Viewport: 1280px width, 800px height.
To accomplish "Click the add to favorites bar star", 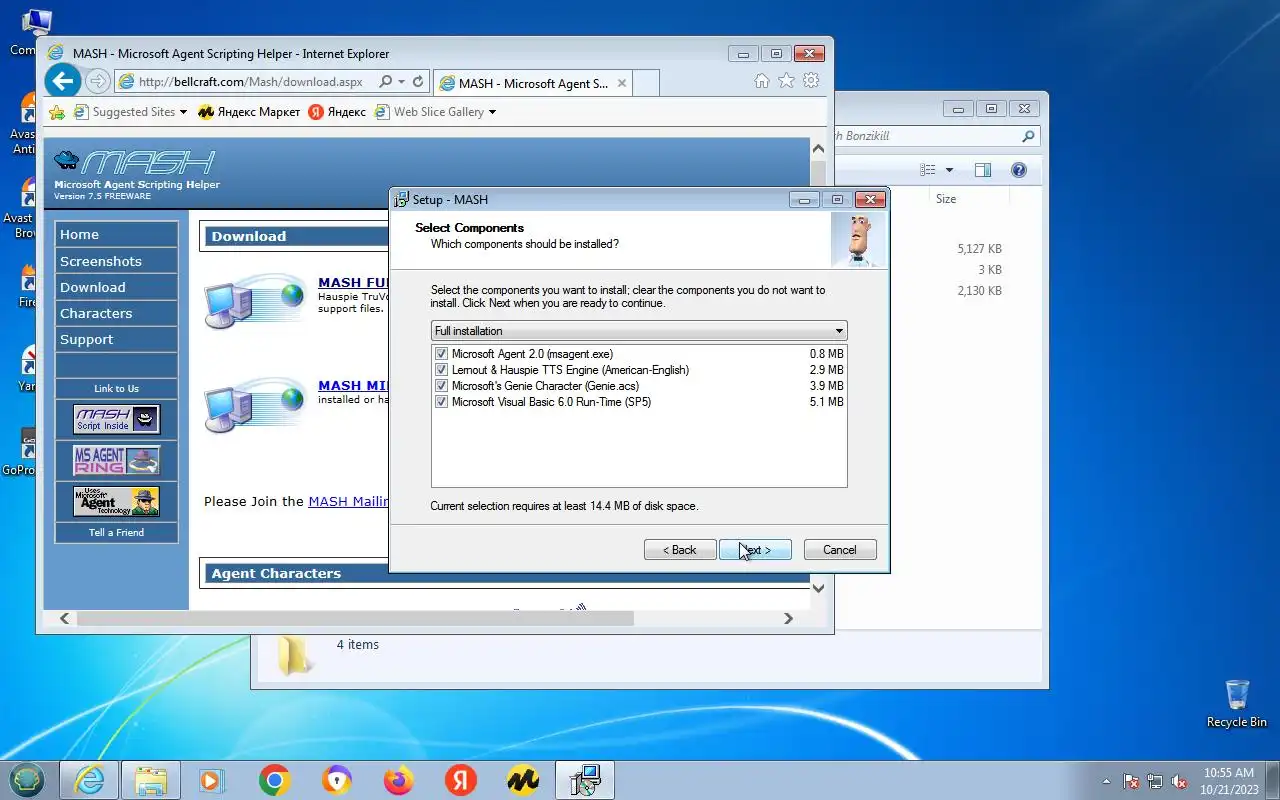I will [57, 112].
